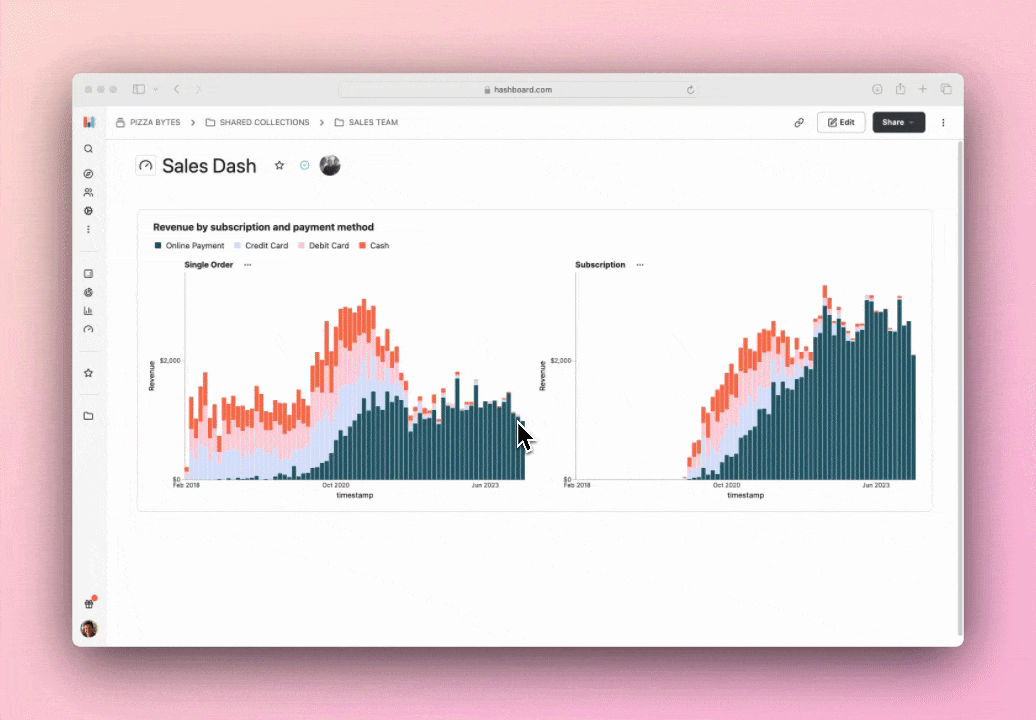Click the hashboard.com address bar

point(519,89)
